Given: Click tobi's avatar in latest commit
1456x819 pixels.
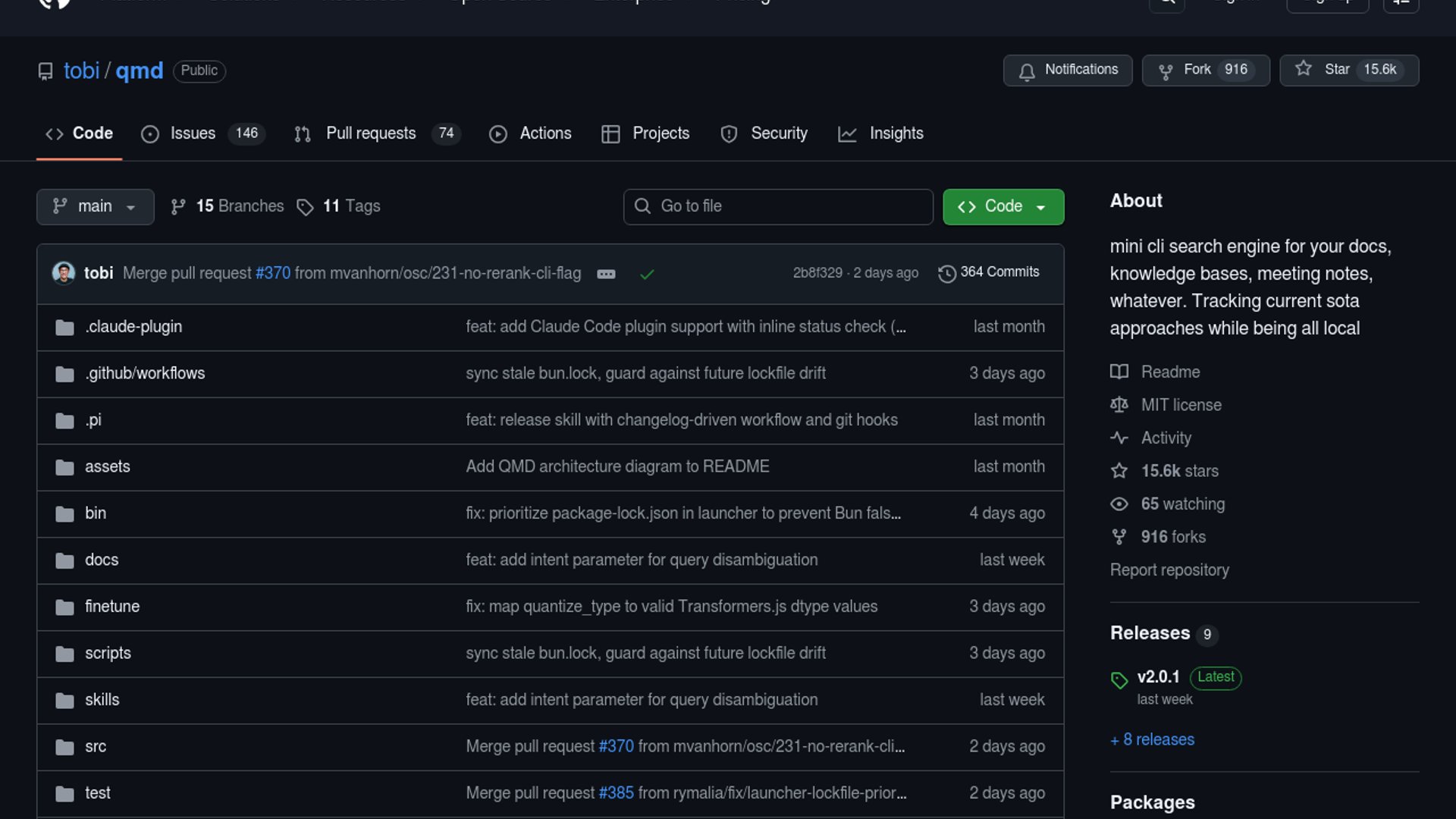Looking at the screenshot, I should tap(63, 272).
